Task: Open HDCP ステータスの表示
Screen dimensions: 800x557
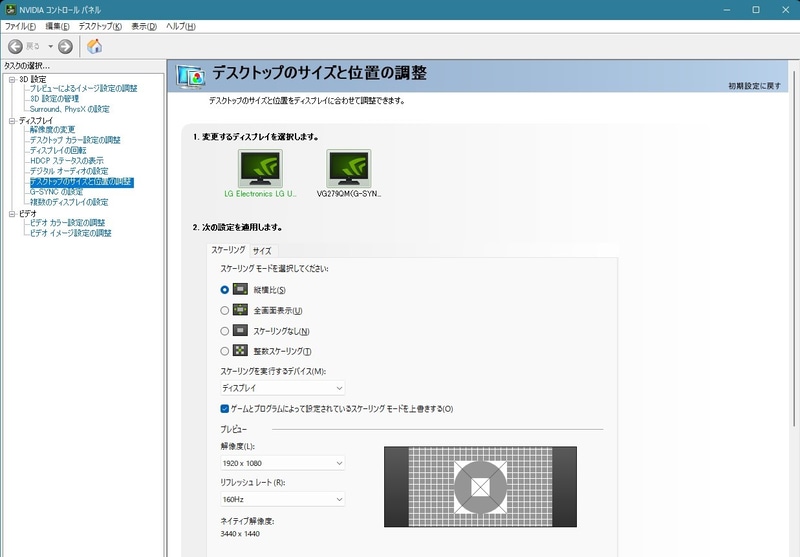Action: (66, 161)
